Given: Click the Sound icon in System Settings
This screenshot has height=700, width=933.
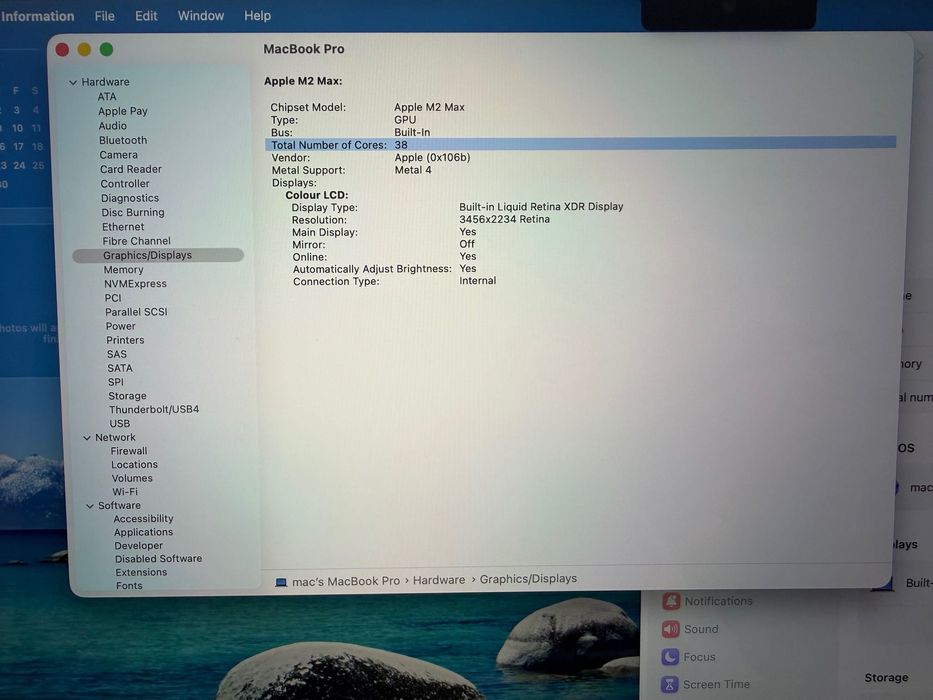Looking at the screenshot, I should click(671, 629).
